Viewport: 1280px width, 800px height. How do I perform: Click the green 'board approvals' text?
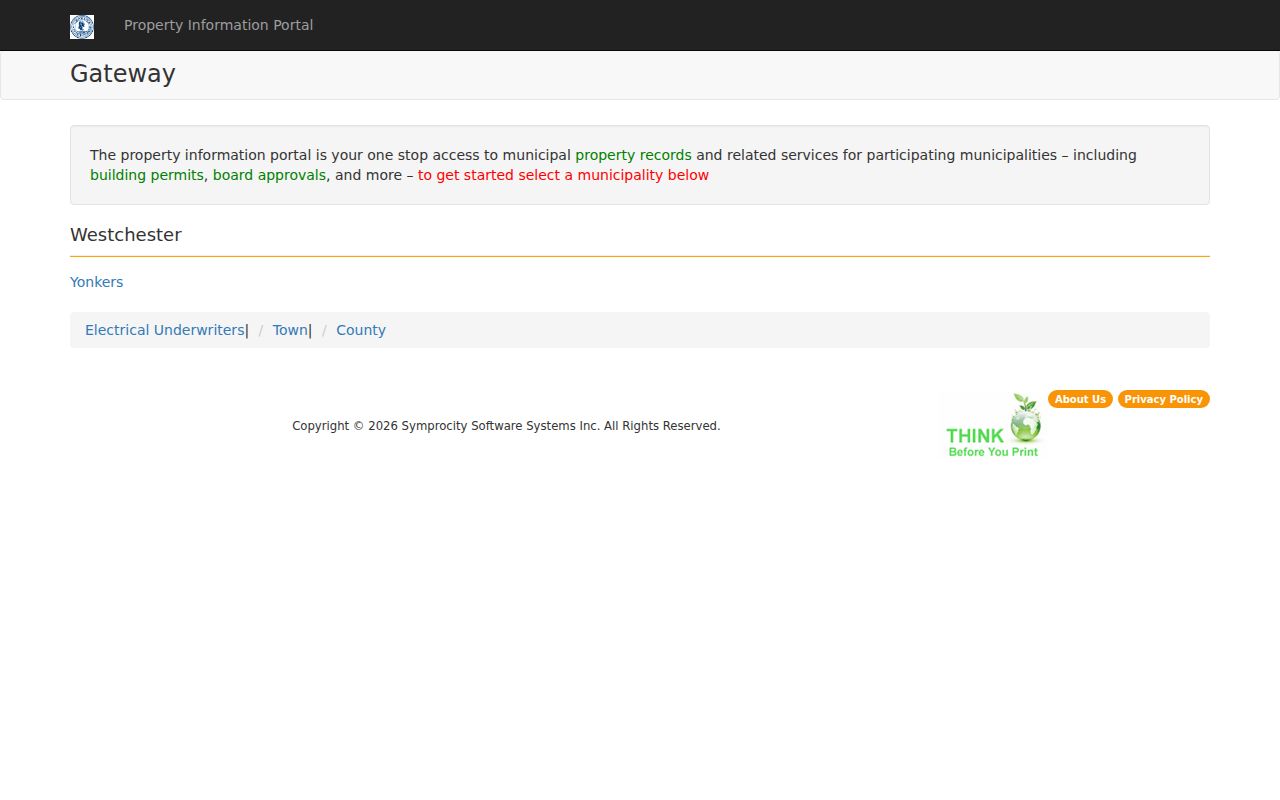269,175
